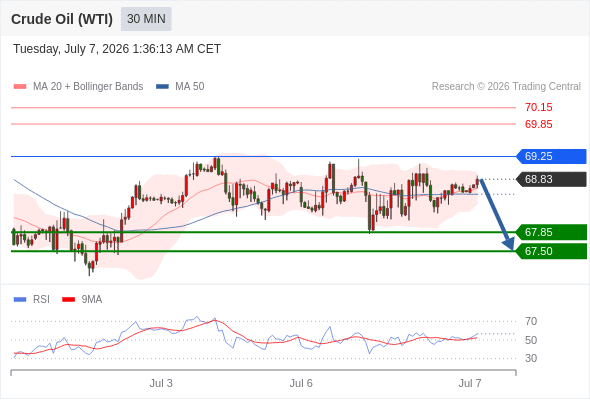Screen dimensions: 590x400
Task: Click the blue MA 50 legend swatch
Action: pyautogui.click(x=162, y=87)
